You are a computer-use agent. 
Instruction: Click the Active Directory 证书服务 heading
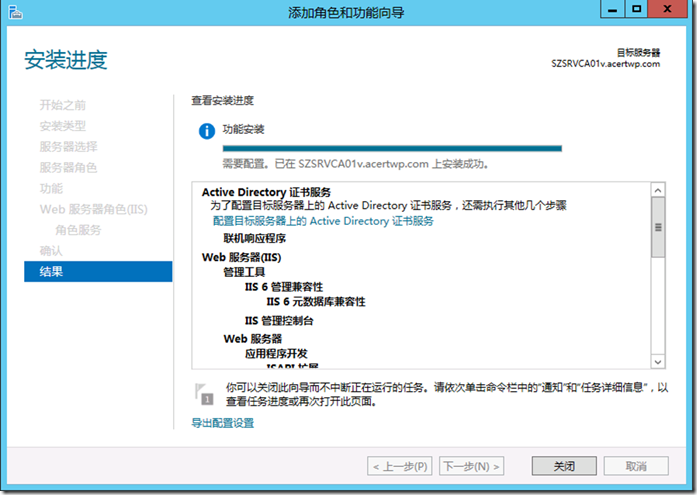[x=266, y=192]
